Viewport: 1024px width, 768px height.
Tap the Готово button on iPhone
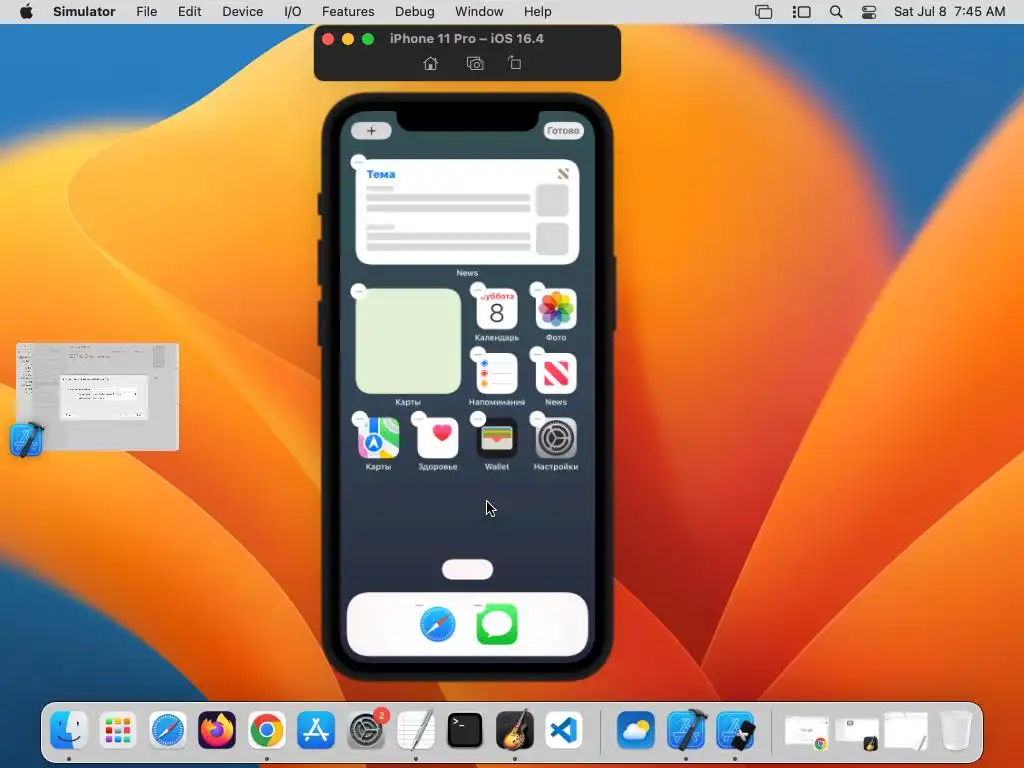point(563,131)
